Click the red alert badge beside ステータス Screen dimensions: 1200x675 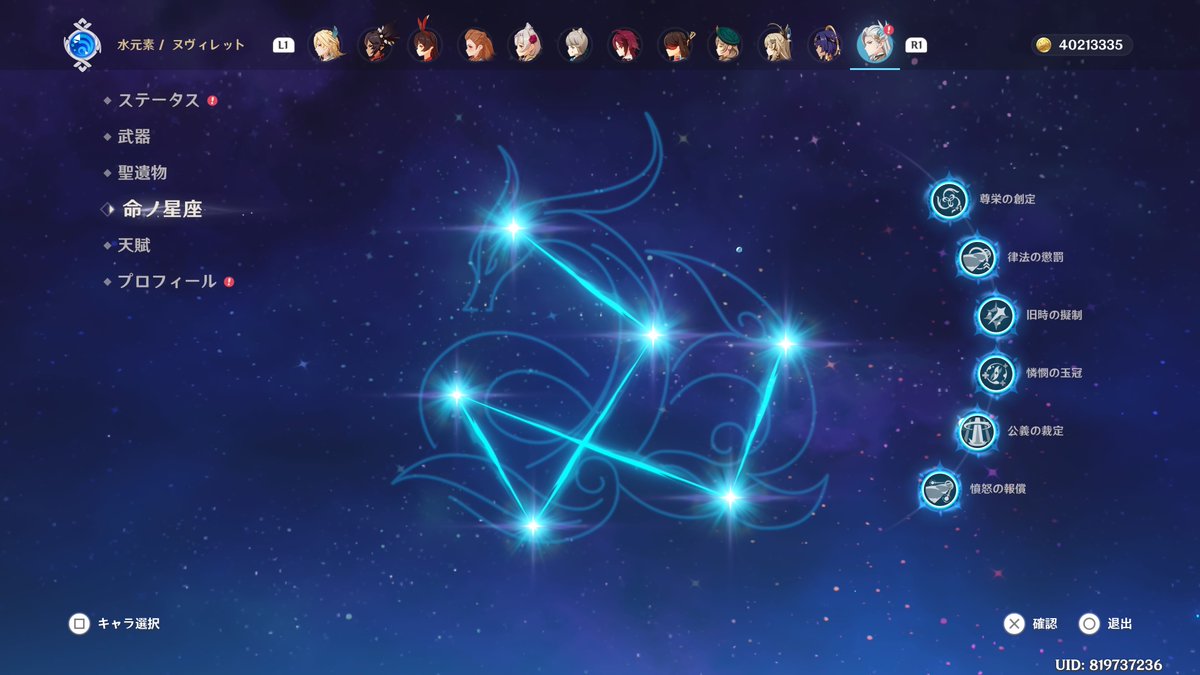[212, 100]
